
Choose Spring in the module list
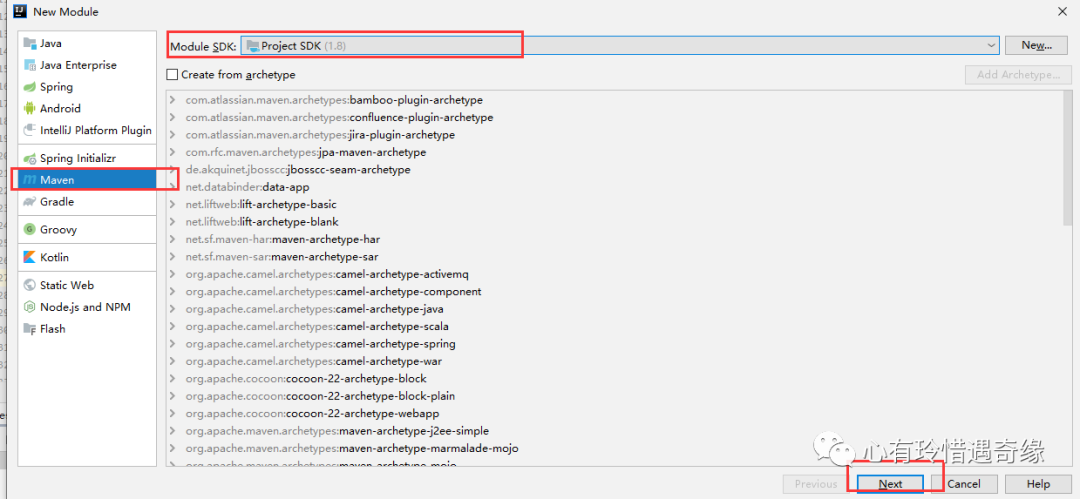[86, 87]
